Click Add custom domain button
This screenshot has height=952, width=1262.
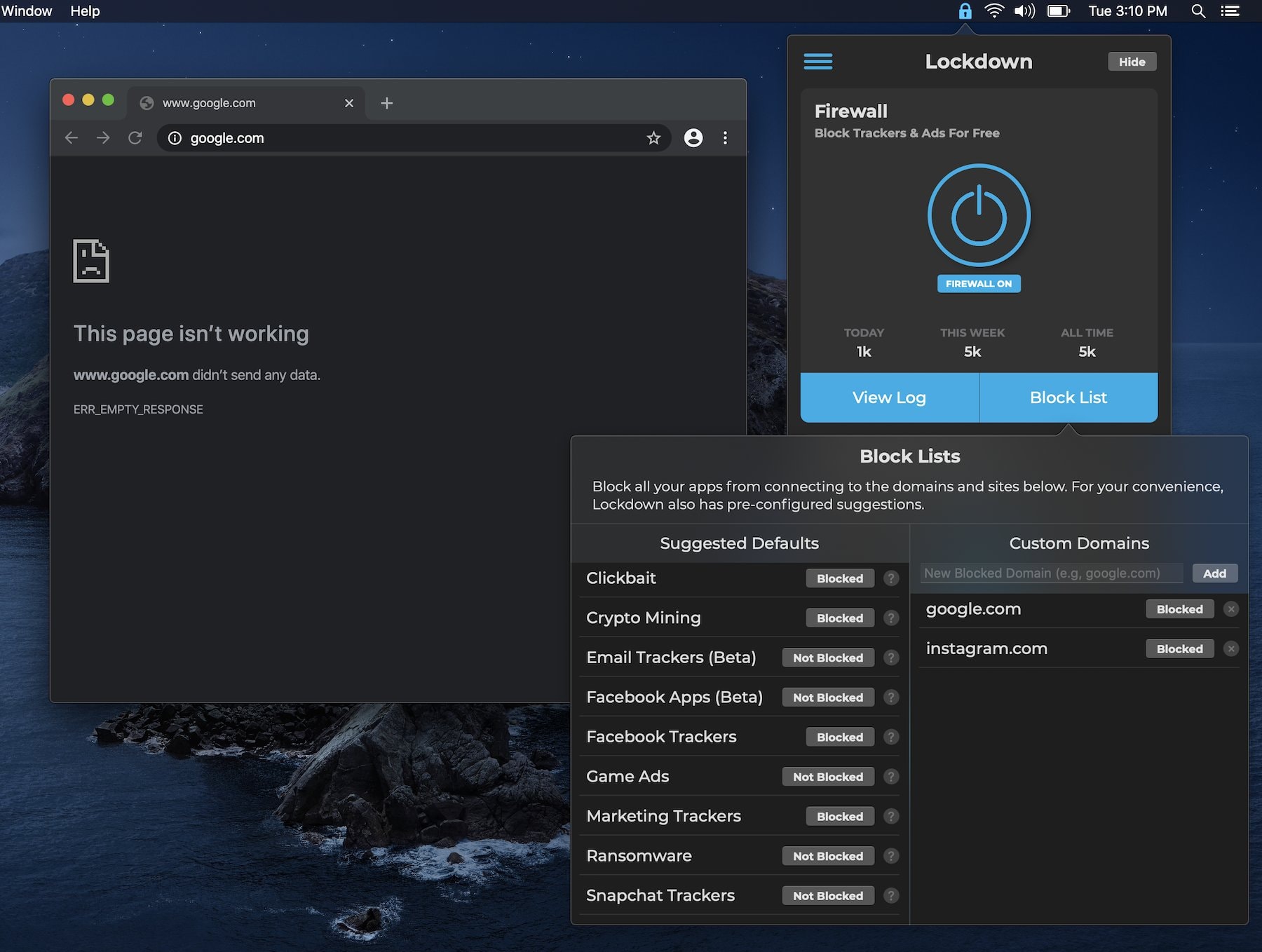point(1214,573)
